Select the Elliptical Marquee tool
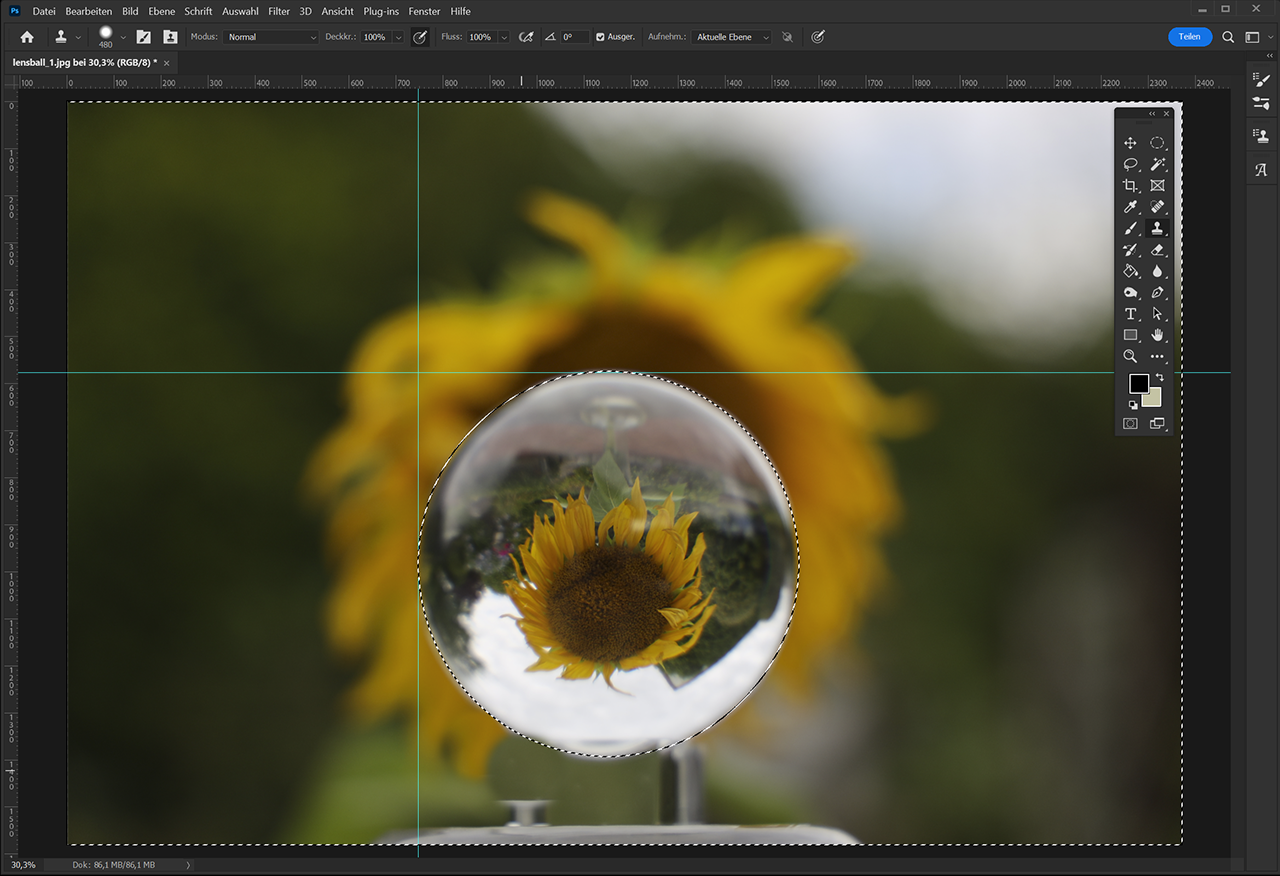 [1157, 143]
